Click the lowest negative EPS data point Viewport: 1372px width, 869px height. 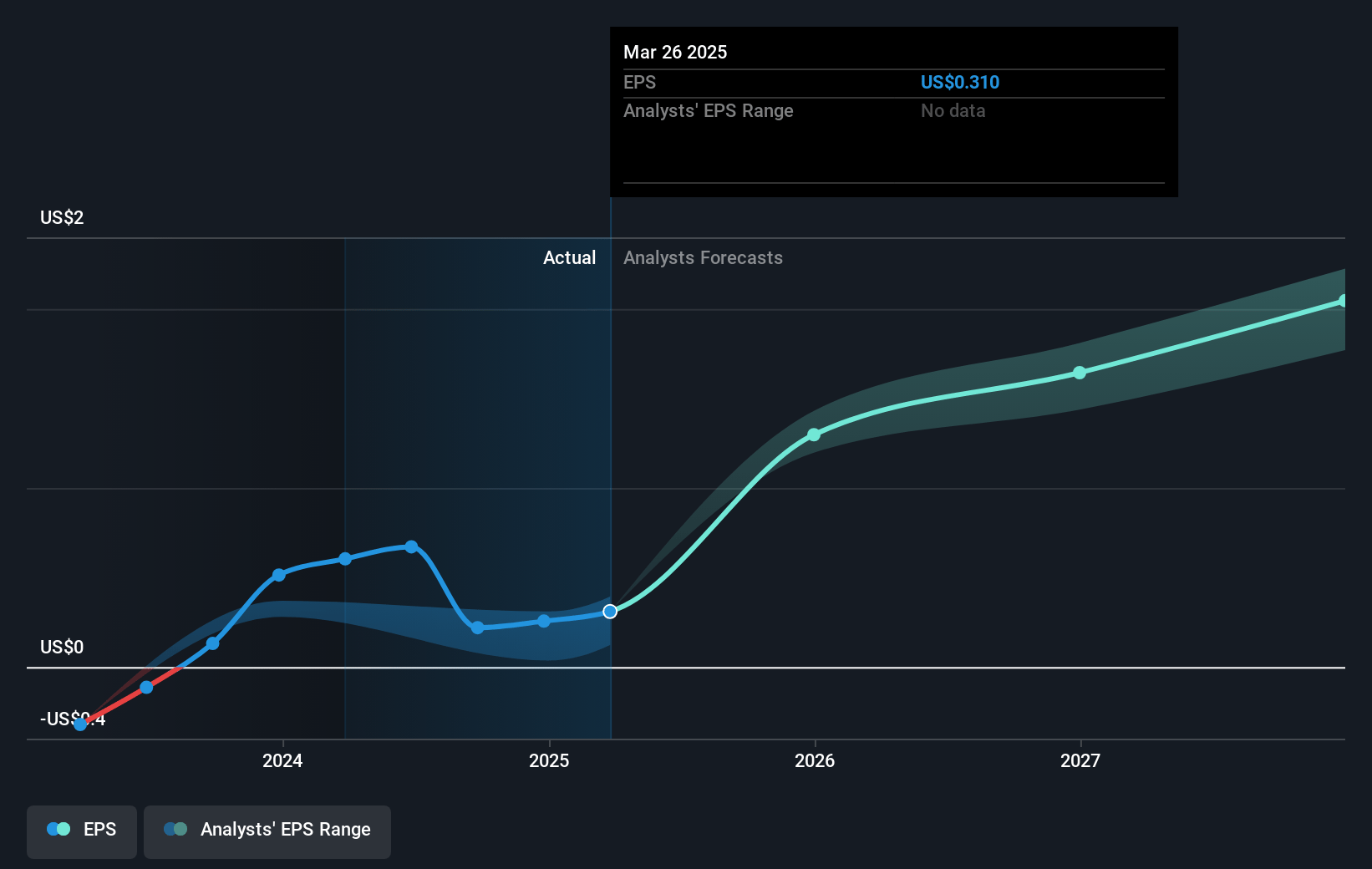80,724
